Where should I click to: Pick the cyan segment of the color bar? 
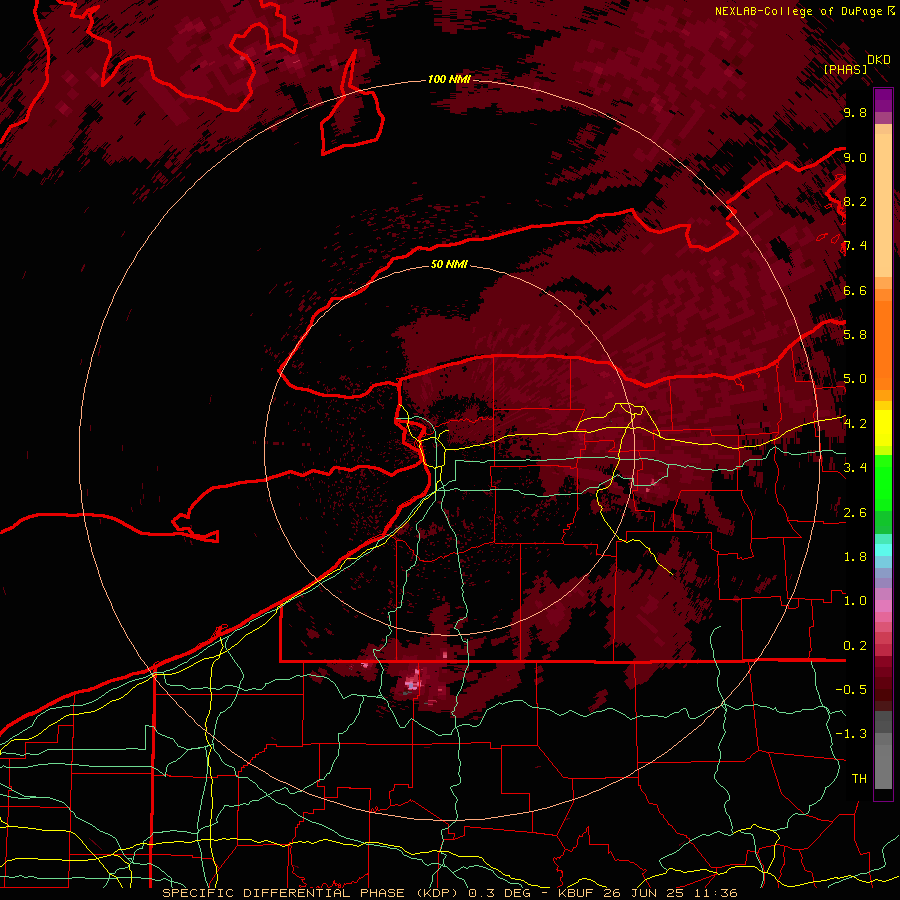pos(883,550)
